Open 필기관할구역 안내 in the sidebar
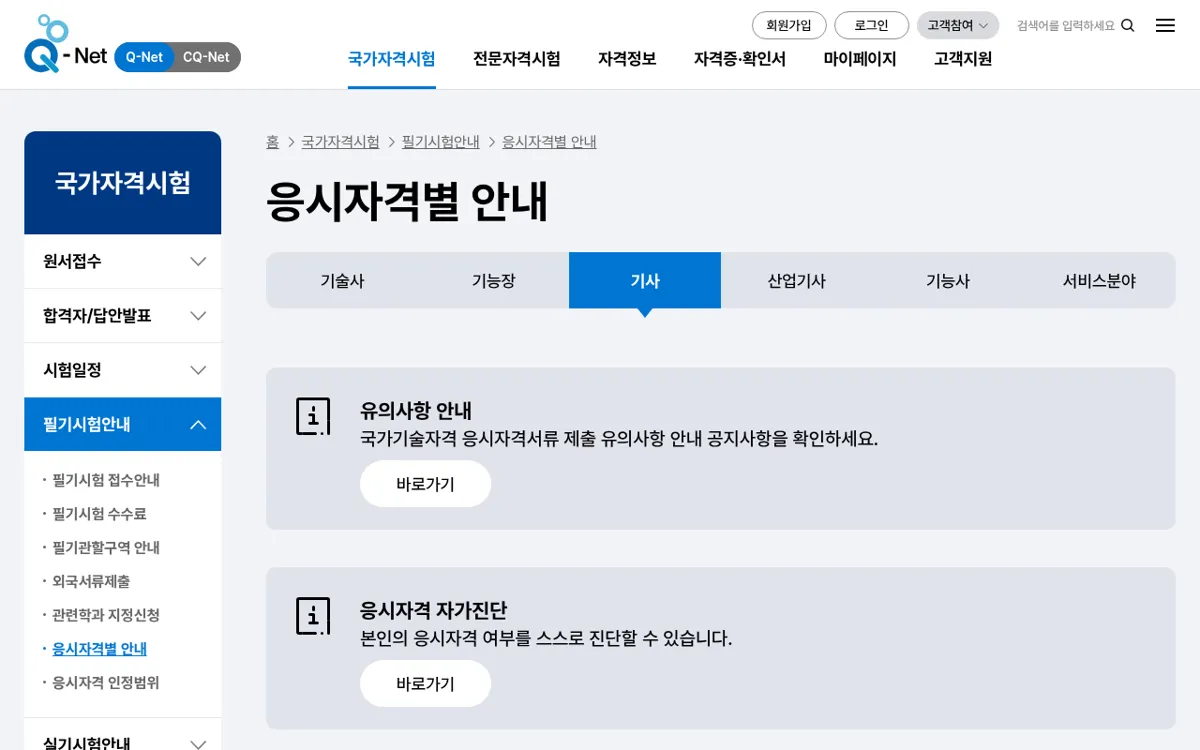The image size is (1200, 750). (106, 548)
